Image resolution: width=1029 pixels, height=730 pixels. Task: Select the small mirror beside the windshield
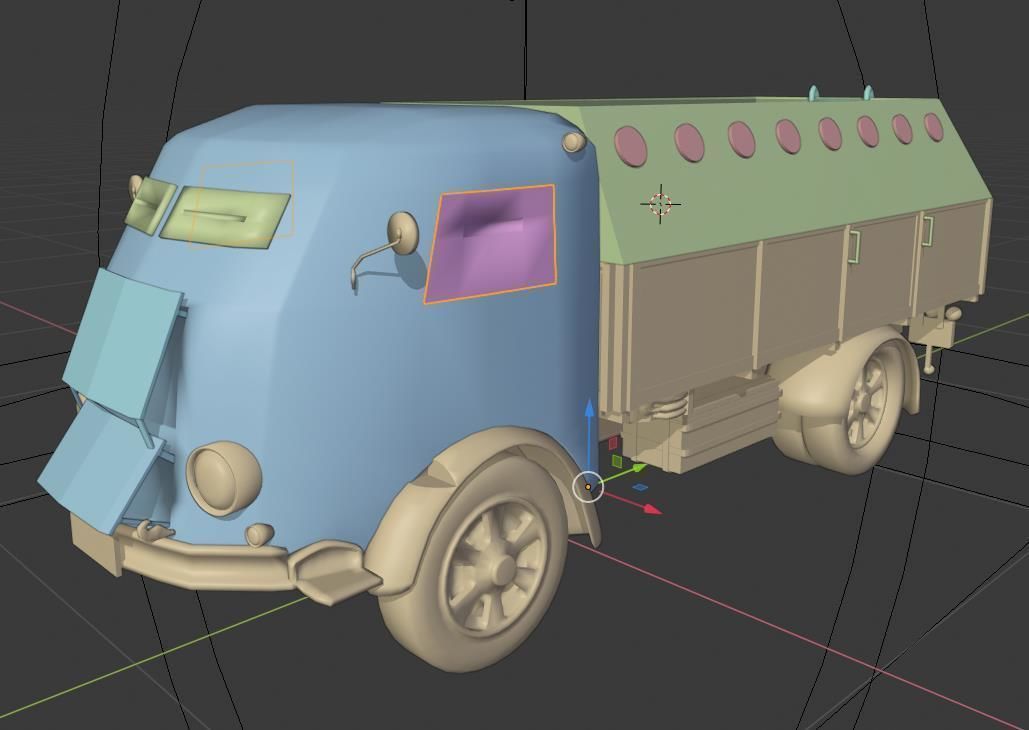(x=135, y=186)
